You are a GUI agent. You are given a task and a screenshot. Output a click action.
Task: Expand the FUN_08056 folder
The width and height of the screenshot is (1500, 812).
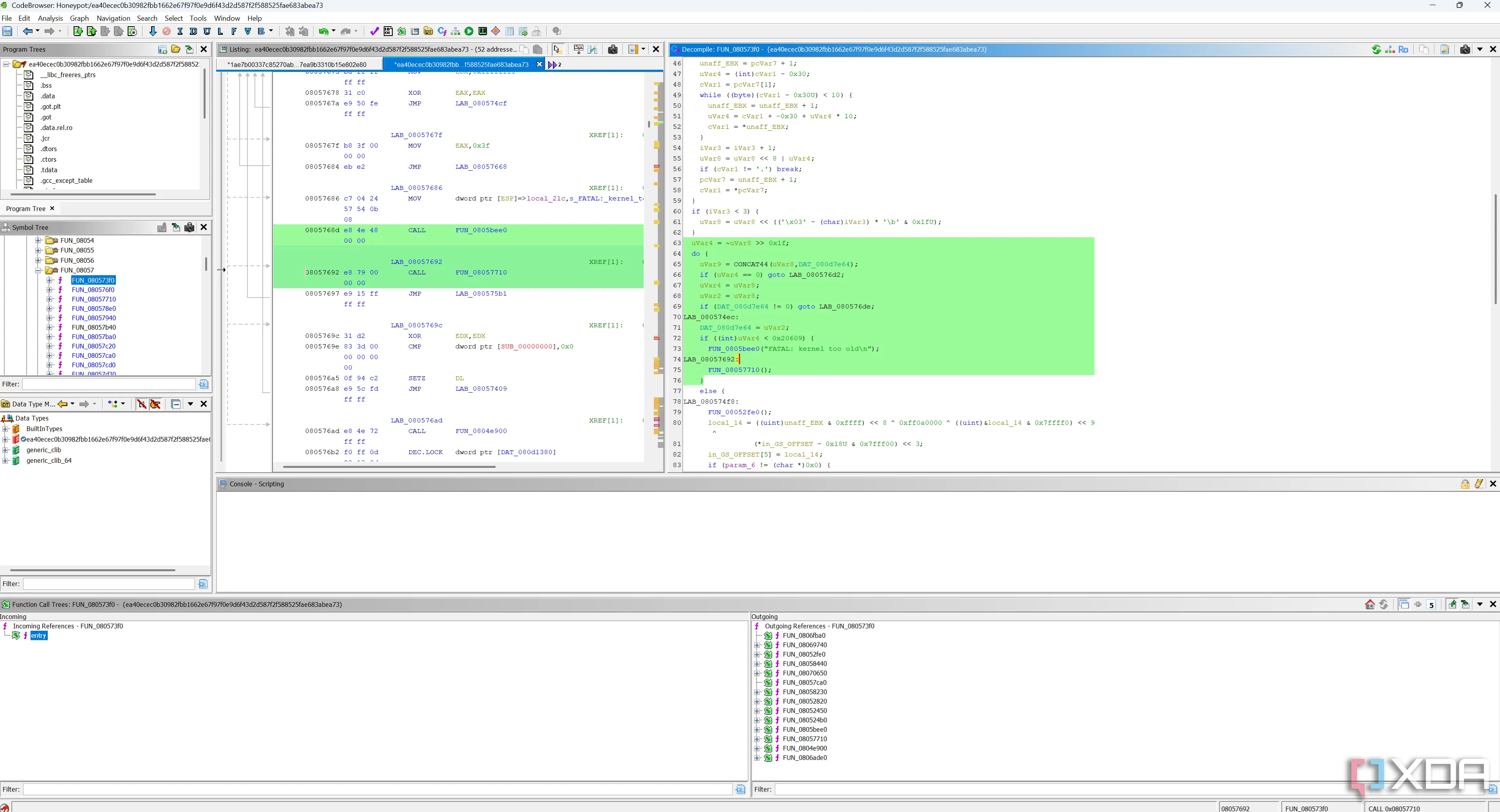click(38, 260)
